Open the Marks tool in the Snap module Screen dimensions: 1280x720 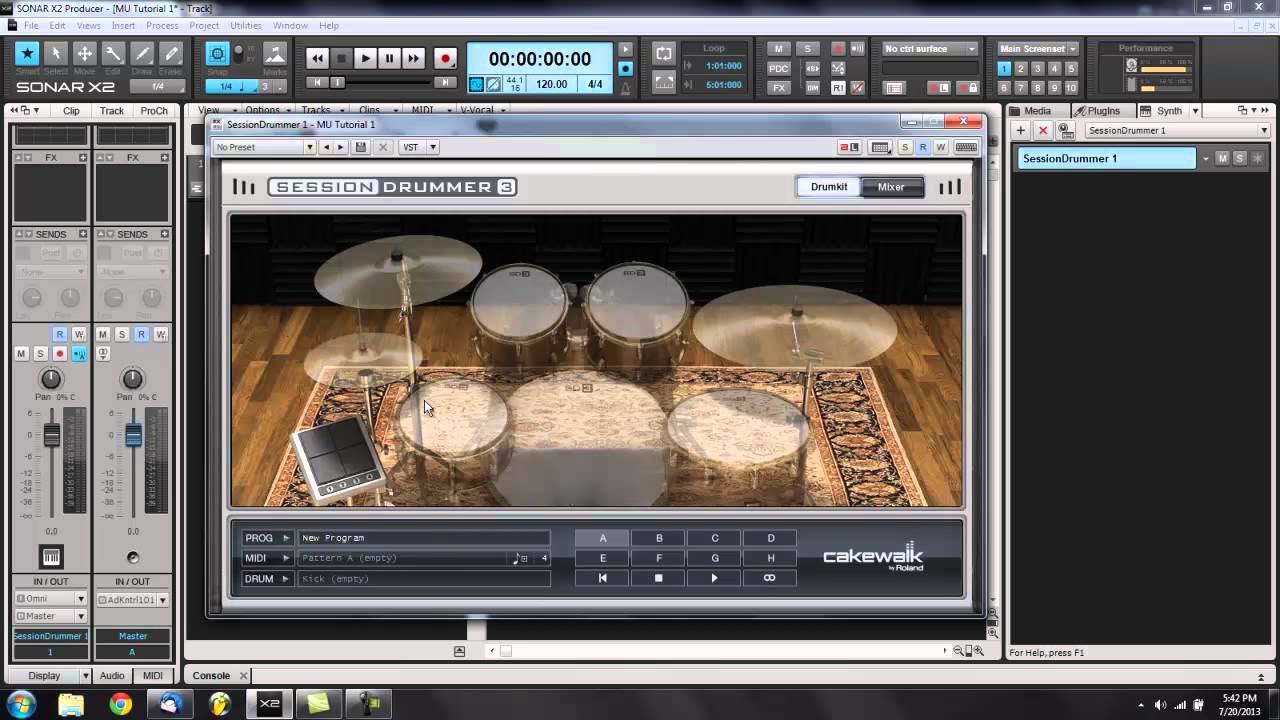click(x=275, y=54)
